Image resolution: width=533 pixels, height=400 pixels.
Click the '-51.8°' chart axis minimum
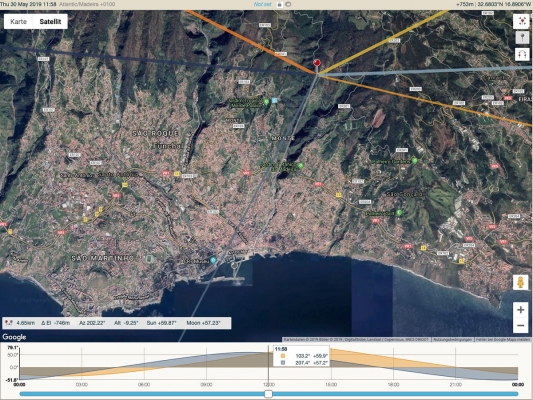click(12, 379)
